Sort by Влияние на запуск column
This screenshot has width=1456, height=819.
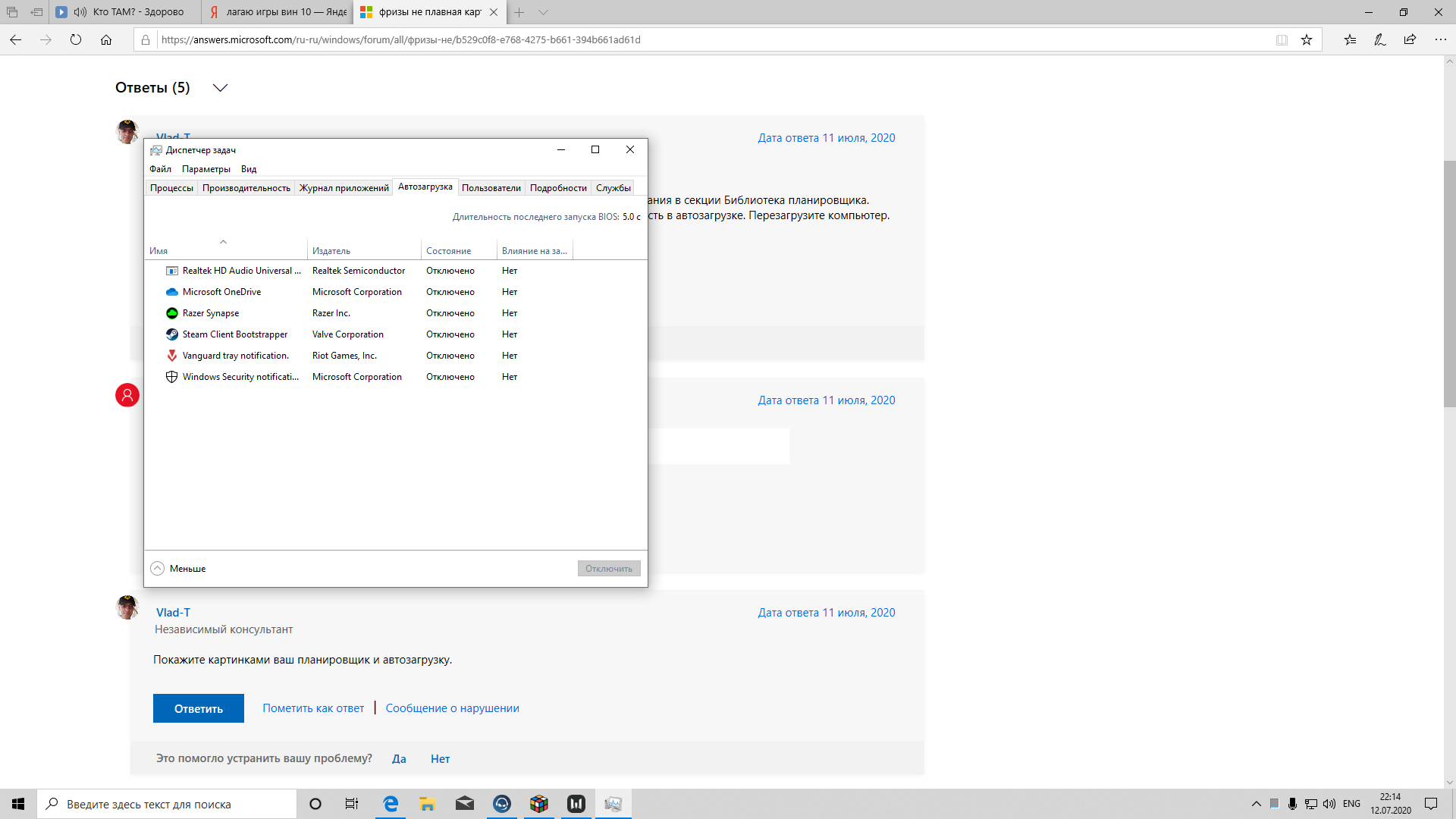pyautogui.click(x=535, y=251)
